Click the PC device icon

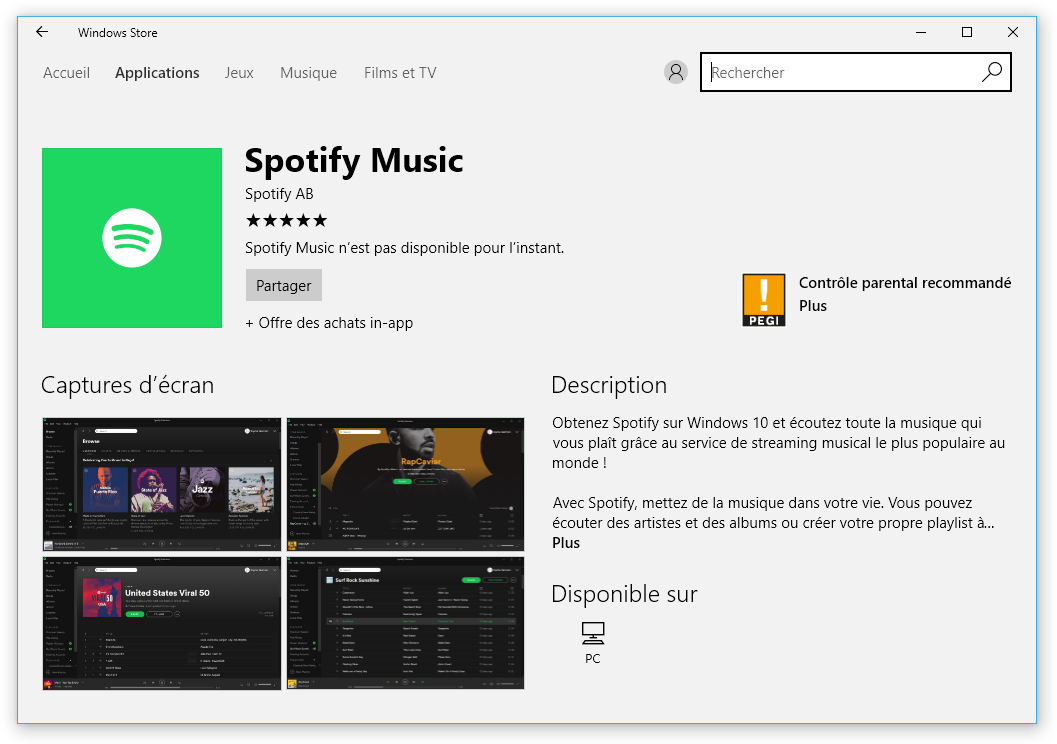[x=593, y=633]
